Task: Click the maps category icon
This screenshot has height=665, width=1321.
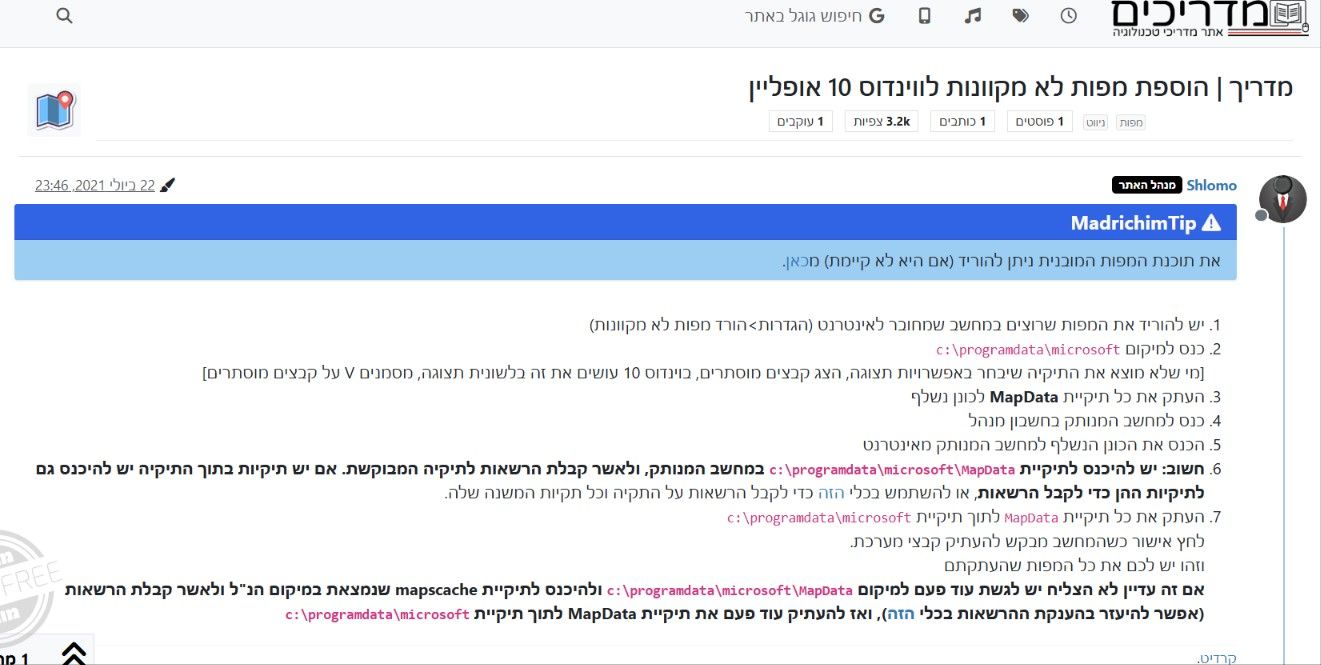Action: tap(54, 110)
